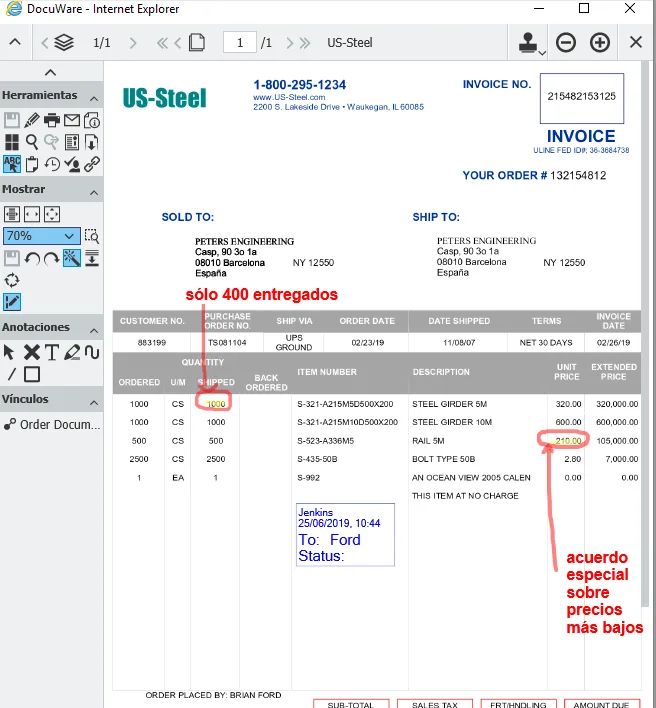The width and height of the screenshot is (656, 708).
Task: Collapse the Vínculos section
Action: coord(94,402)
